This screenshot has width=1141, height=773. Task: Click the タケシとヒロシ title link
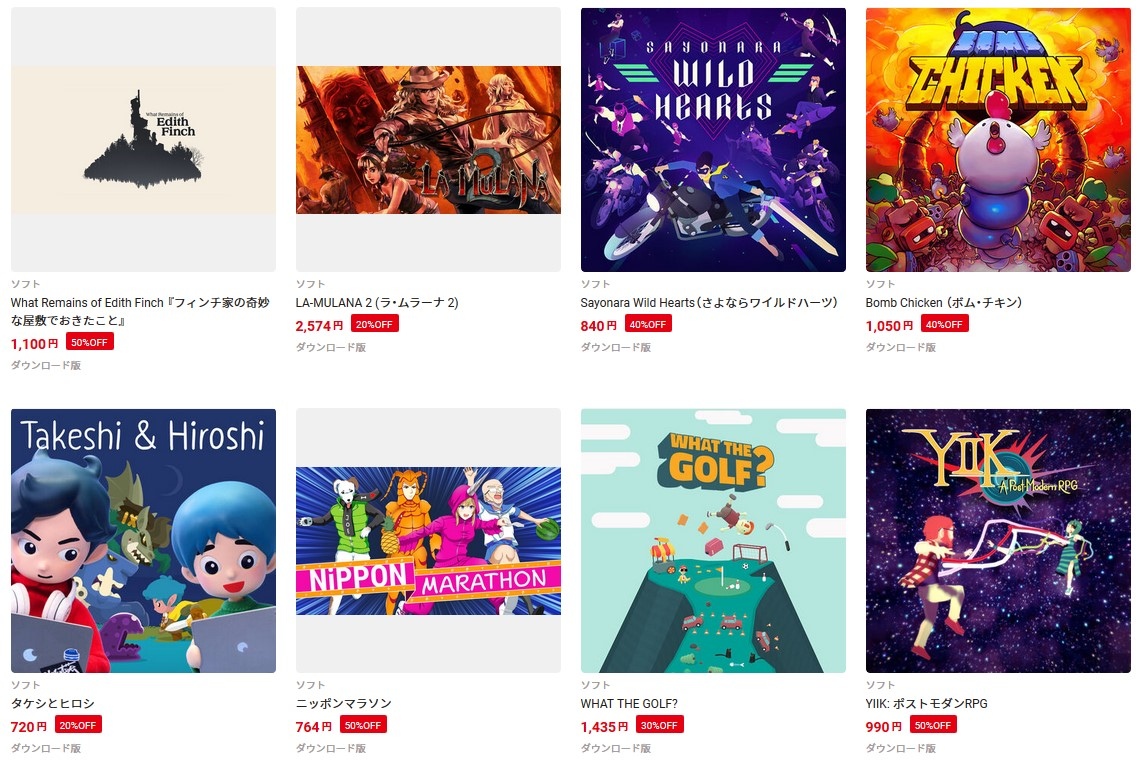tap(52, 704)
